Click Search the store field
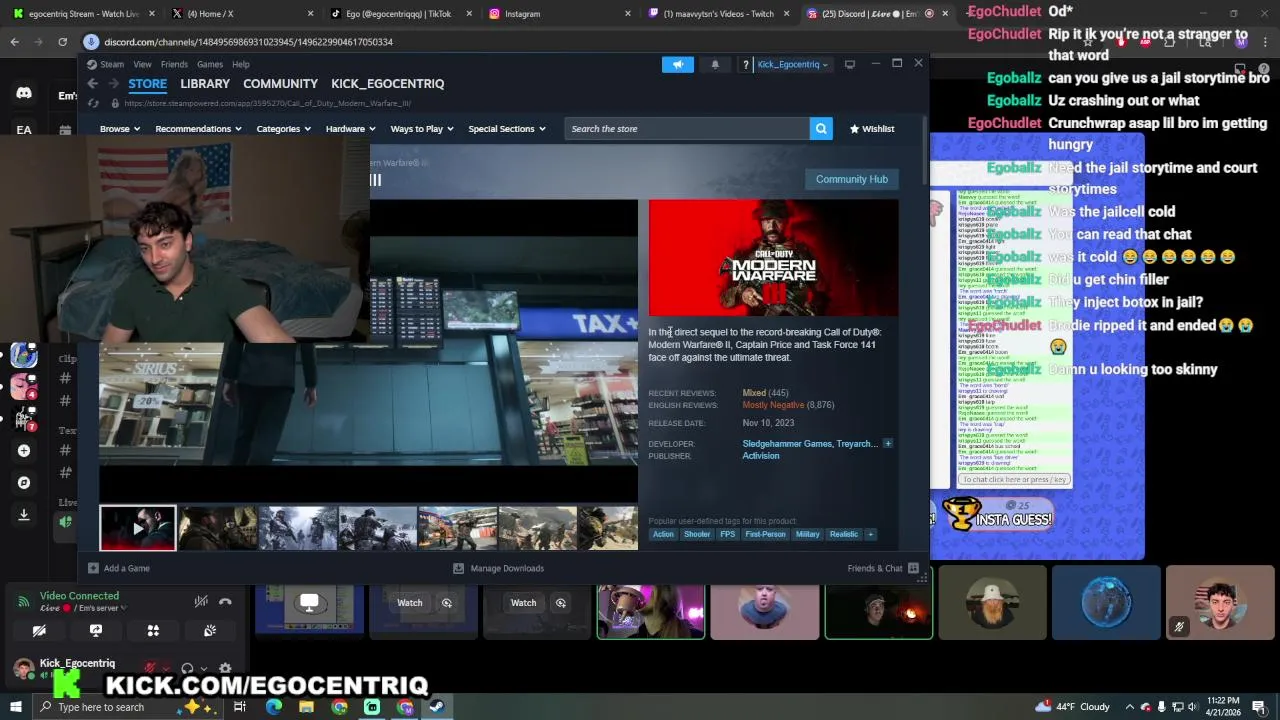 click(687, 129)
